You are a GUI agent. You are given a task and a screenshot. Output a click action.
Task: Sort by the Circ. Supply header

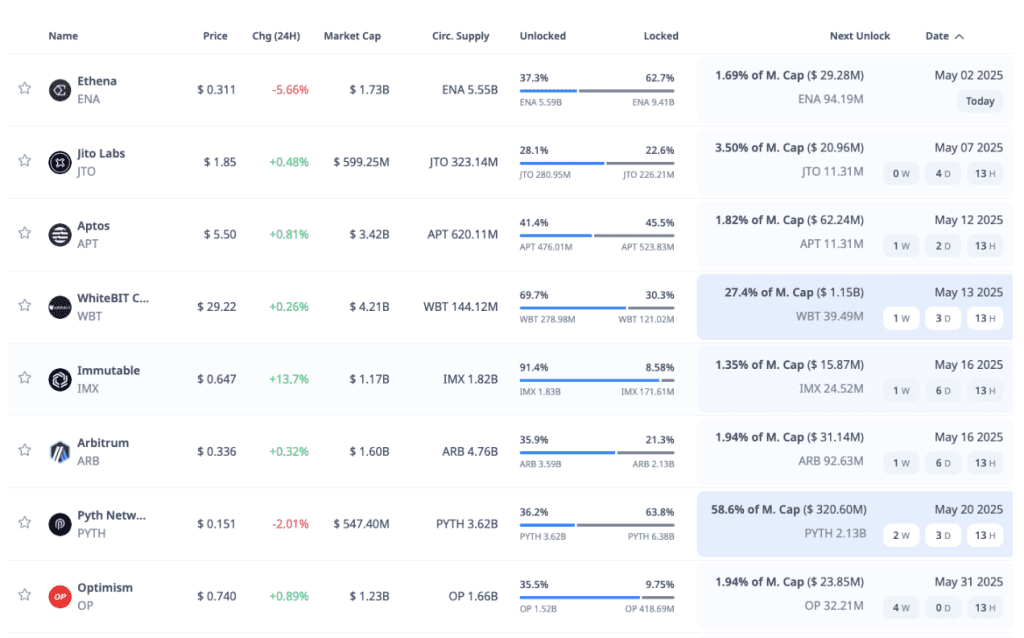tap(460, 36)
